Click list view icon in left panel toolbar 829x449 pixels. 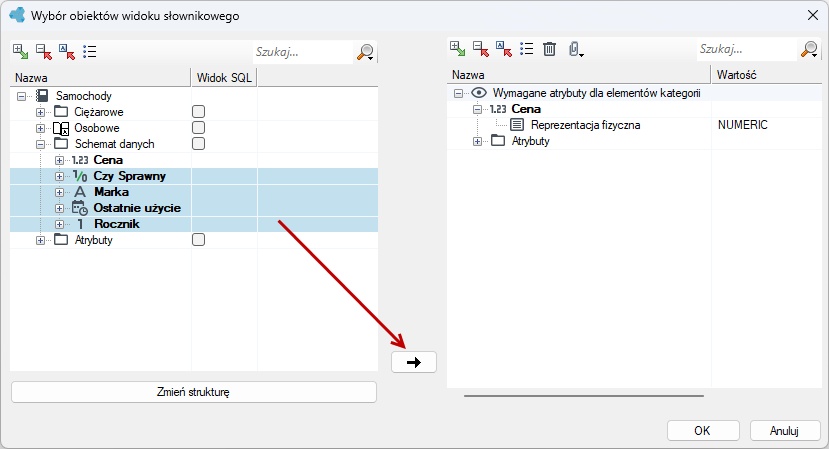coord(90,51)
